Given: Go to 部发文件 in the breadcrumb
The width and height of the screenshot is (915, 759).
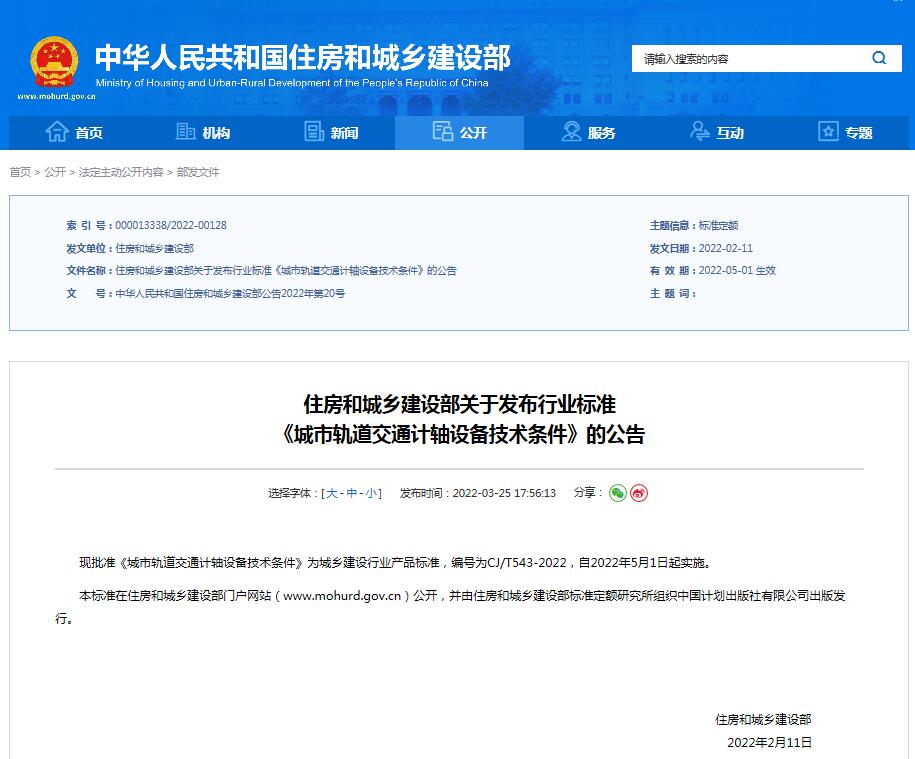Looking at the screenshot, I should click(x=198, y=172).
